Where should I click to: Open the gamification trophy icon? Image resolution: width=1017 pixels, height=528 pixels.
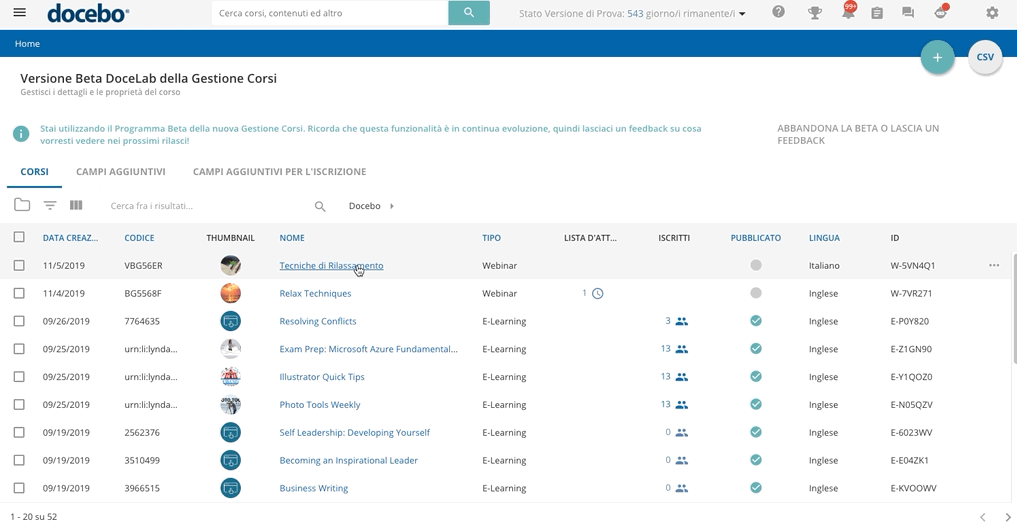coord(815,13)
